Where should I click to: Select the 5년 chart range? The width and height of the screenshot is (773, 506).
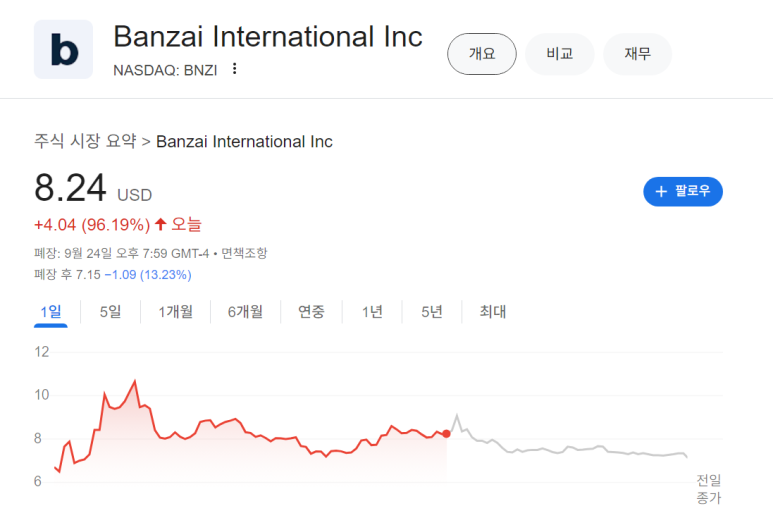[x=432, y=312]
